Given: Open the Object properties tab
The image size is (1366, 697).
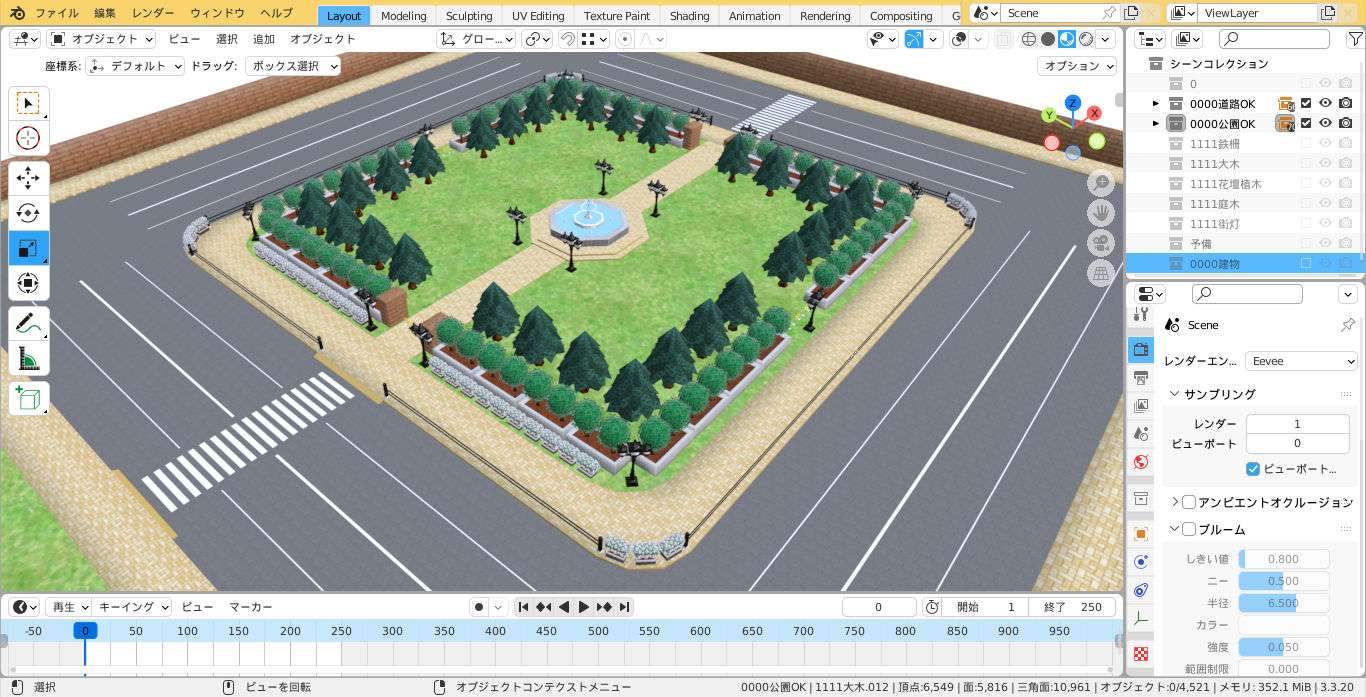Looking at the screenshot, I should [1141, 534].
